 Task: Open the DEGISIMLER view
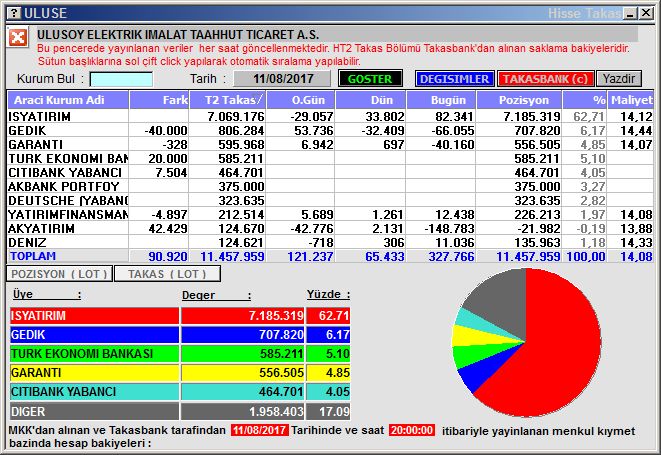[x=454, y=79]
